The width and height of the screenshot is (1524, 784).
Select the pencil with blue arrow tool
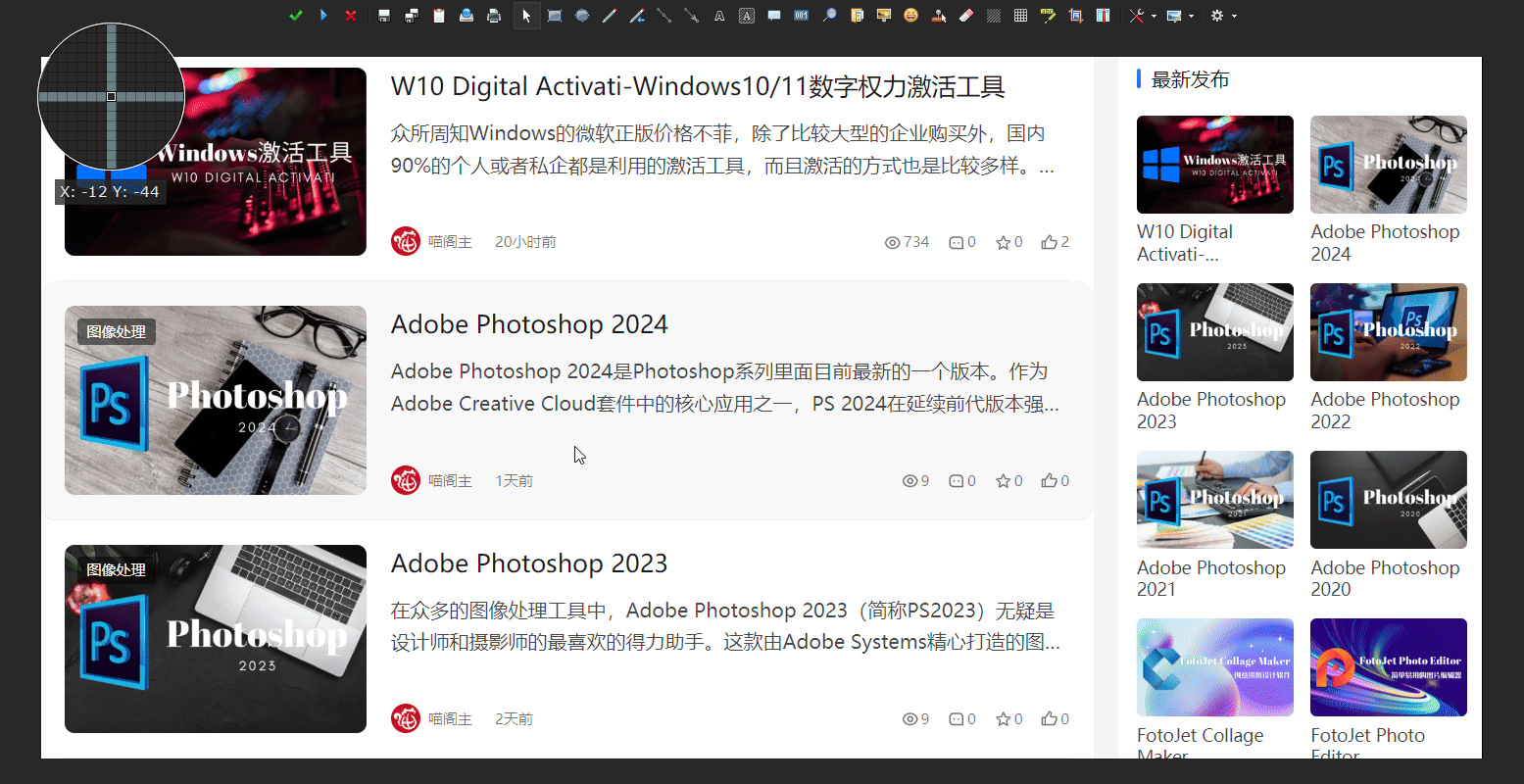coord(637,16)
